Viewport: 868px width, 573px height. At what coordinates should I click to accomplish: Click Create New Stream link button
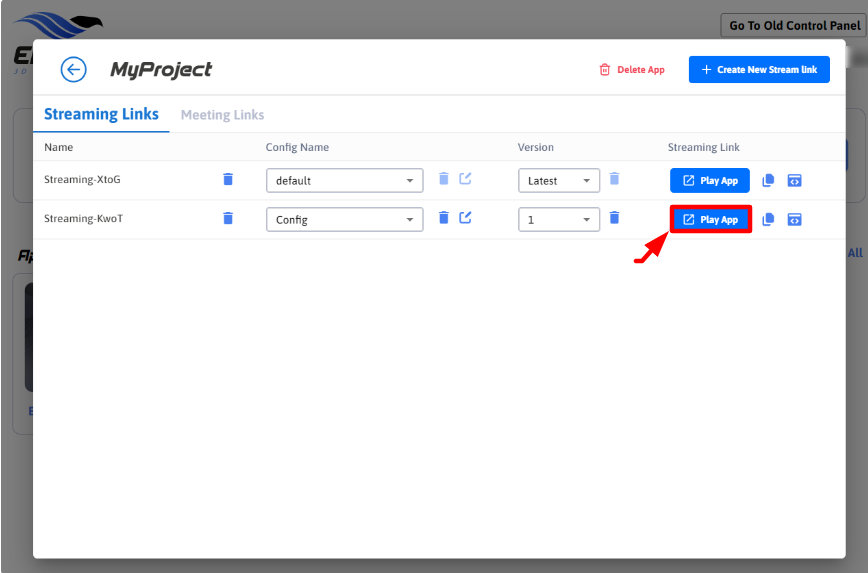(759, 70)
